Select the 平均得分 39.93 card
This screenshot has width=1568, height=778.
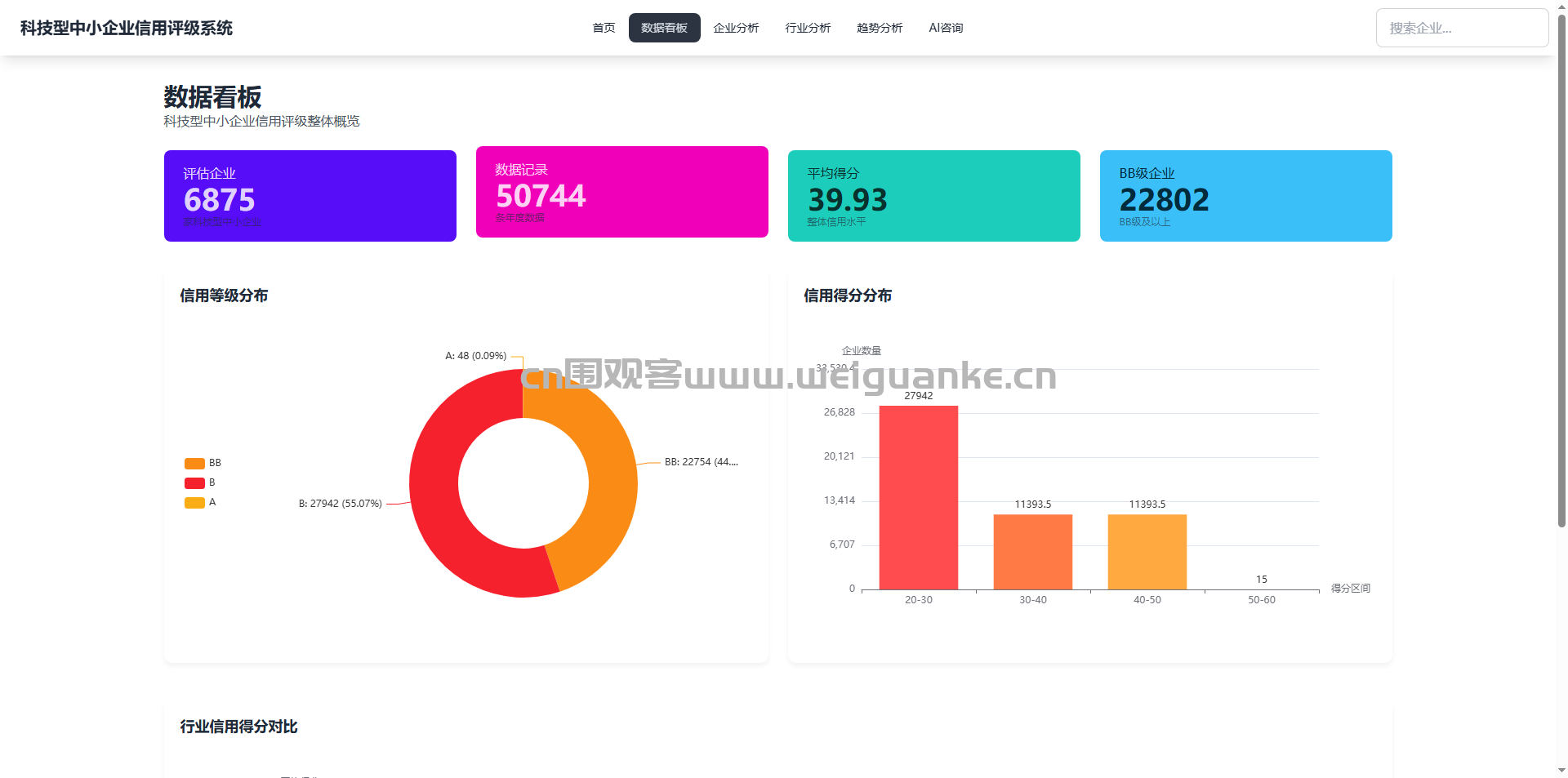coord(933,196)
